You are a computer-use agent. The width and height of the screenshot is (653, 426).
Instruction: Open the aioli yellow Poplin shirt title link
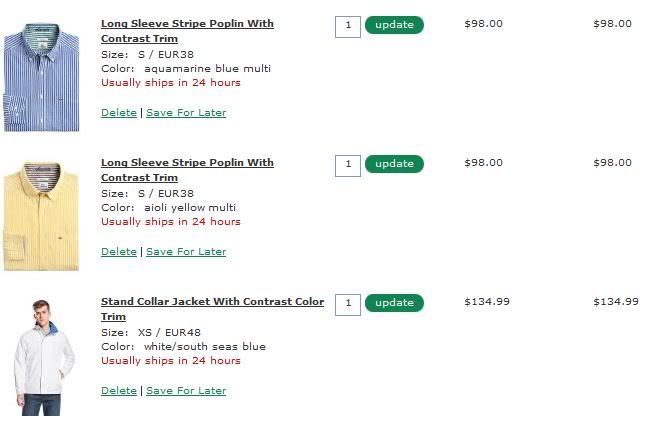[x=187, y=162]
